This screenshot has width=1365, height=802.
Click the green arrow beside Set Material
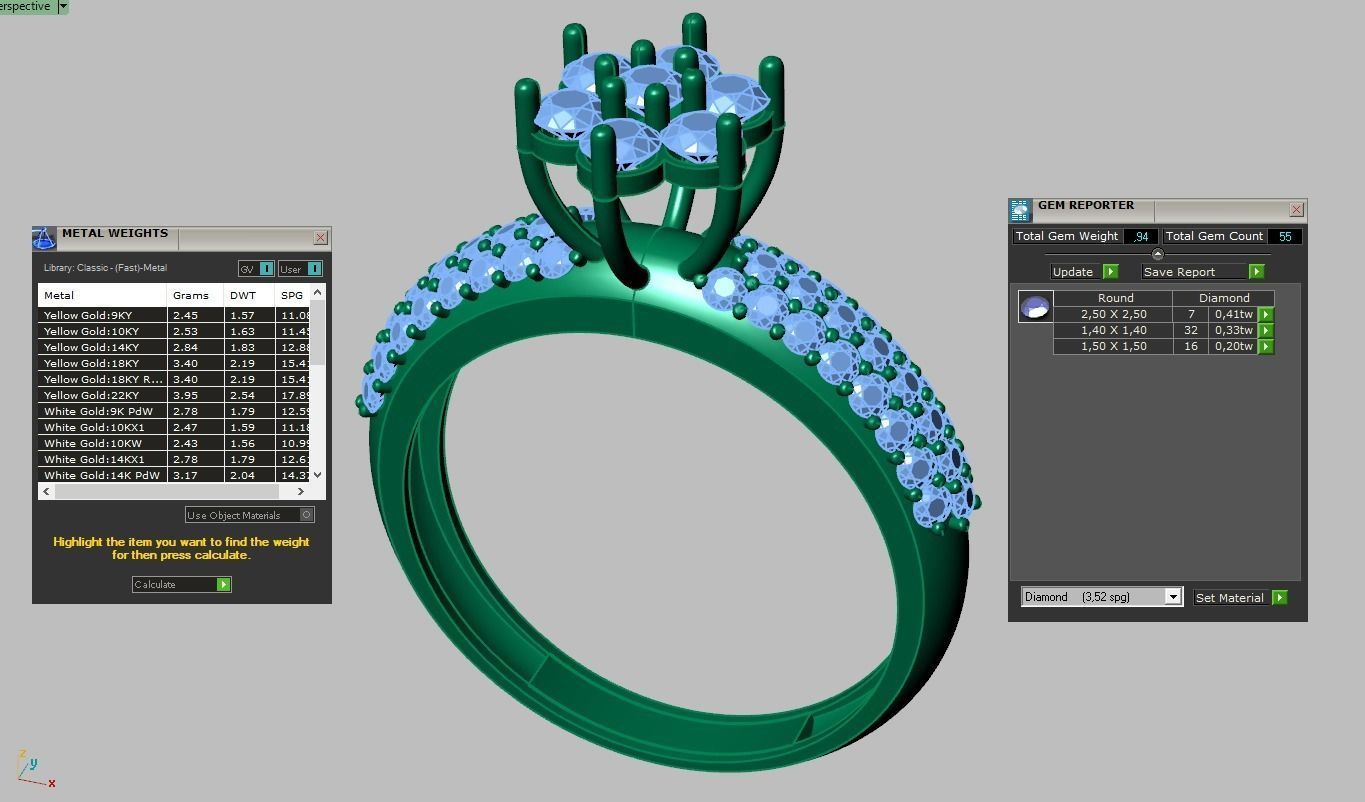(x=1280, y=598)
